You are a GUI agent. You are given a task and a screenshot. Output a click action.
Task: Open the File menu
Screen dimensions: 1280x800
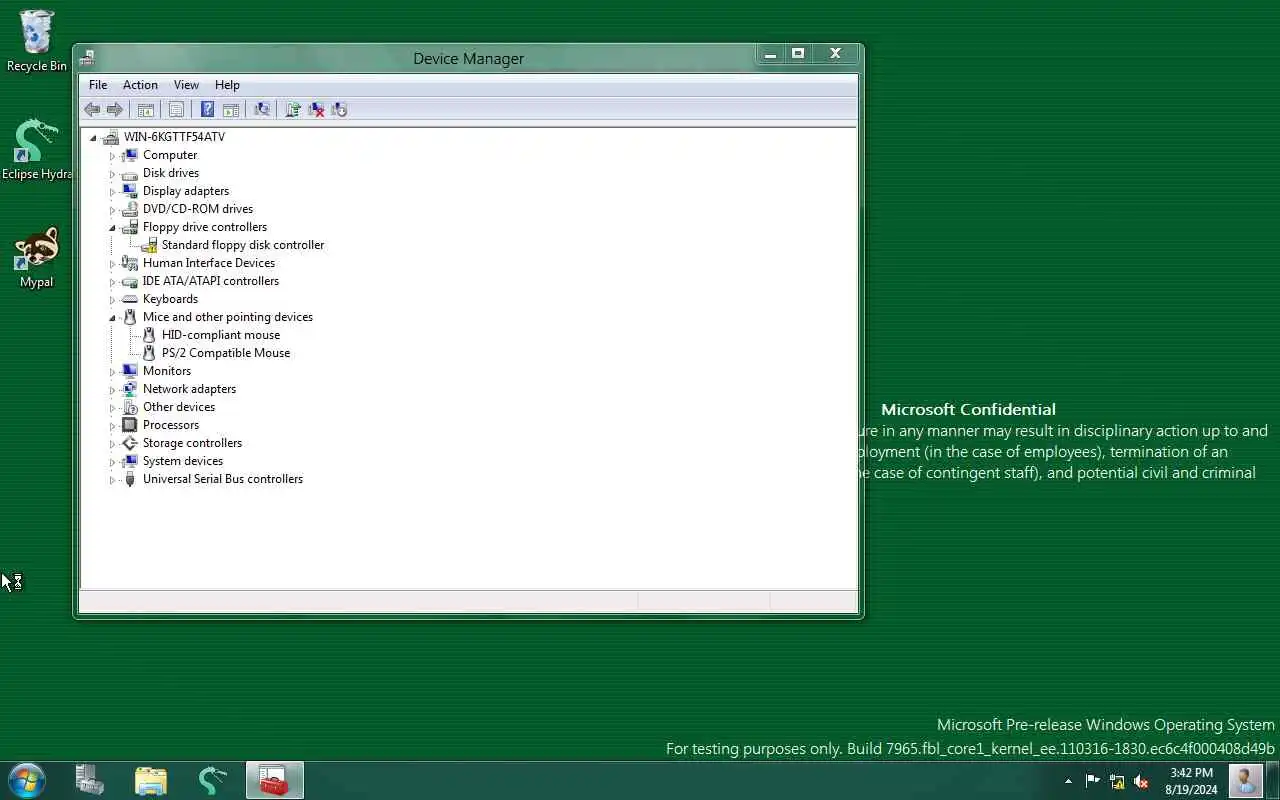click(98, 85)
